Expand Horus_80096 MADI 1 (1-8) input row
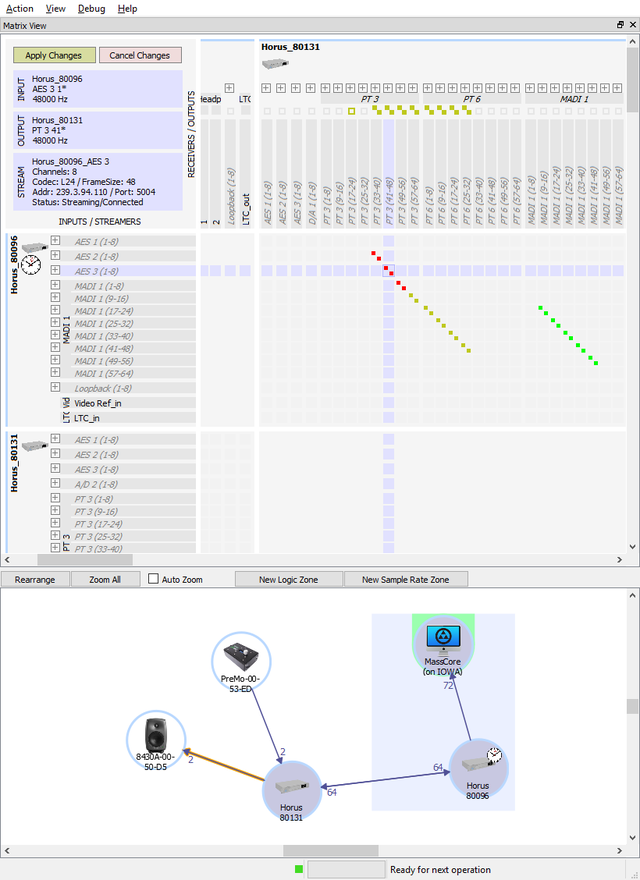The height and width of the screenshot is (880, 640). pos(55,285)
